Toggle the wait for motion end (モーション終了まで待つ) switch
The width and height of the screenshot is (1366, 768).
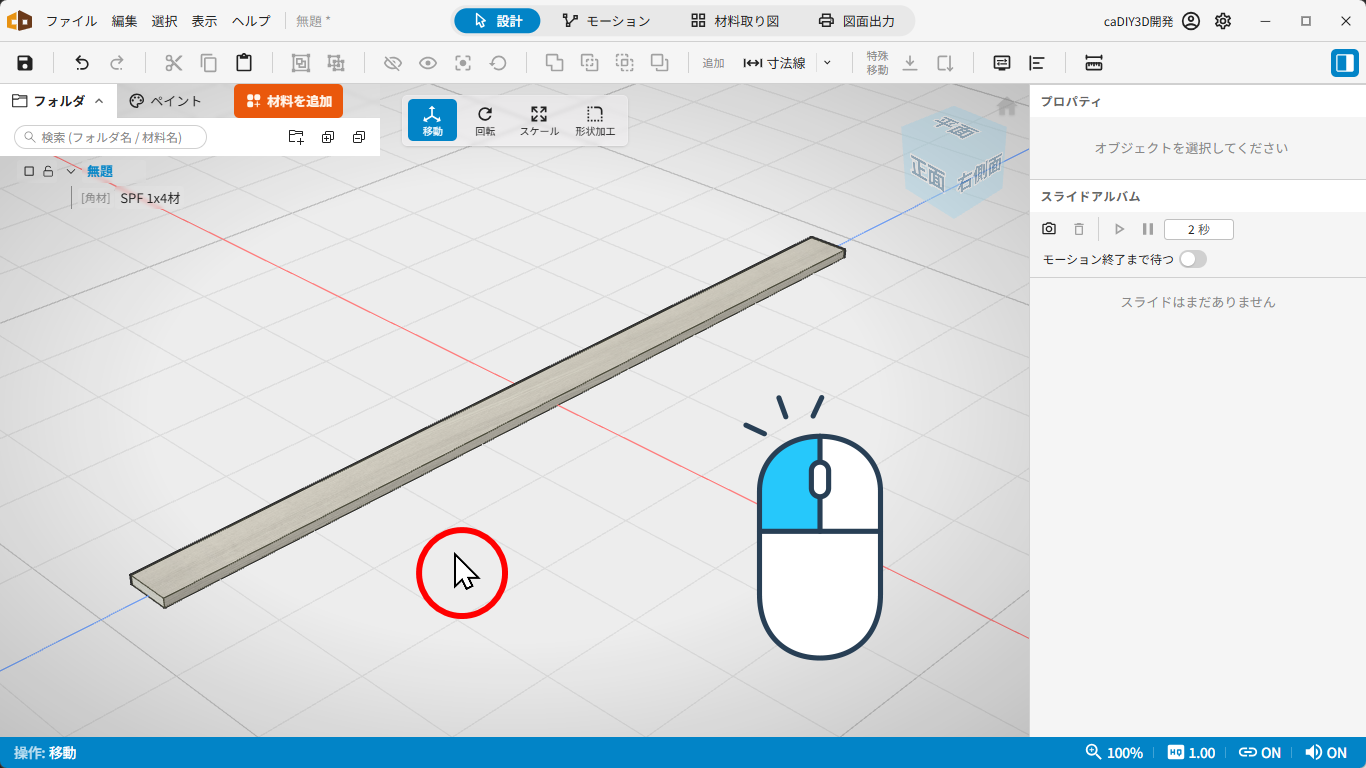(x=1192, y=259)
